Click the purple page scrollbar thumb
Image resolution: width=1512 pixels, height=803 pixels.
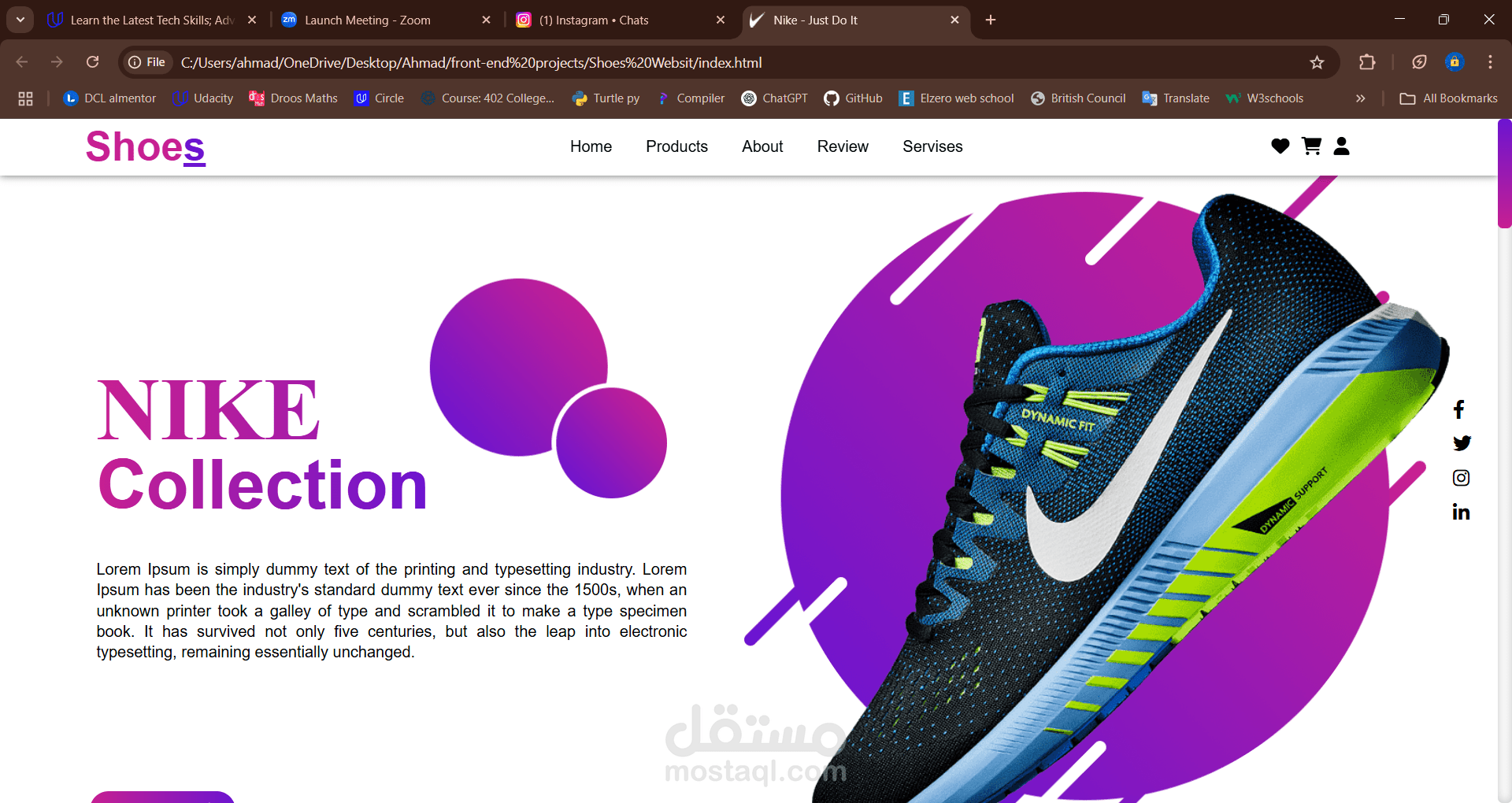(1504, 173)
